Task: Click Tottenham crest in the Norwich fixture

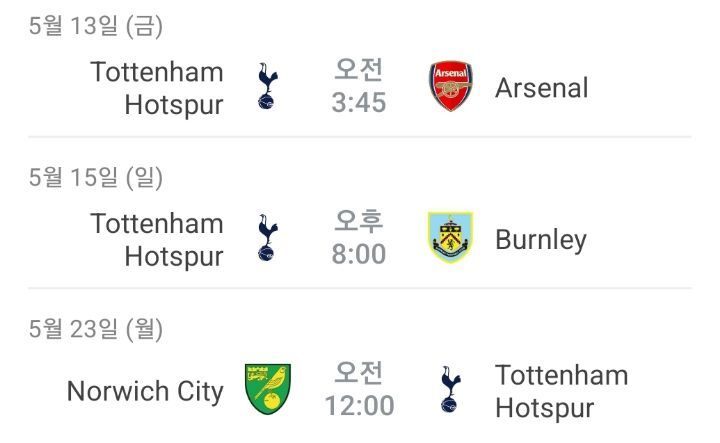Action: [451, 389]
